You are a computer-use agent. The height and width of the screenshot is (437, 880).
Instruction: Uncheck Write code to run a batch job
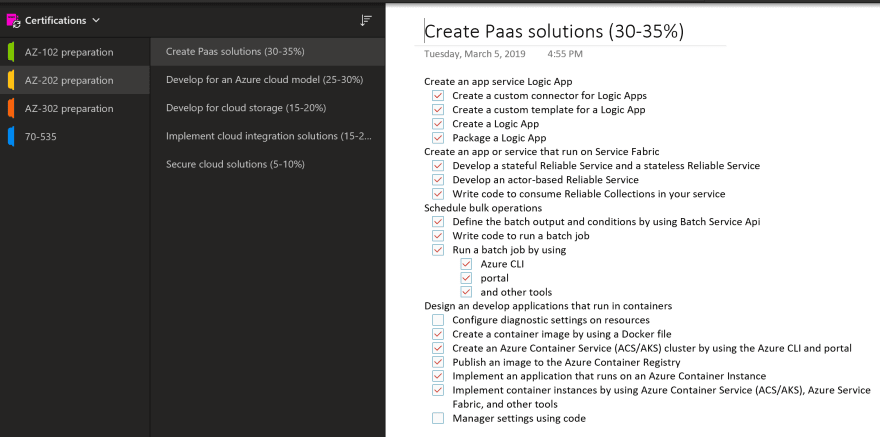438,236
